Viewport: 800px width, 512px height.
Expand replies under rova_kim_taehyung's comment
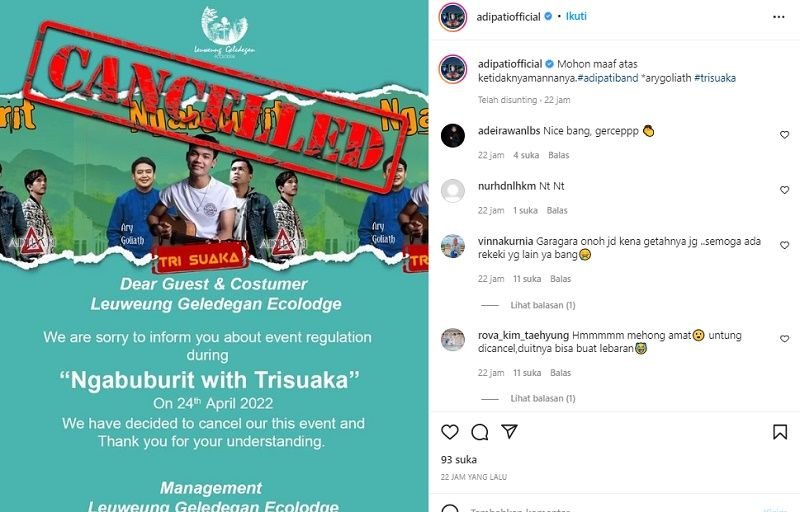pos(543,398)
